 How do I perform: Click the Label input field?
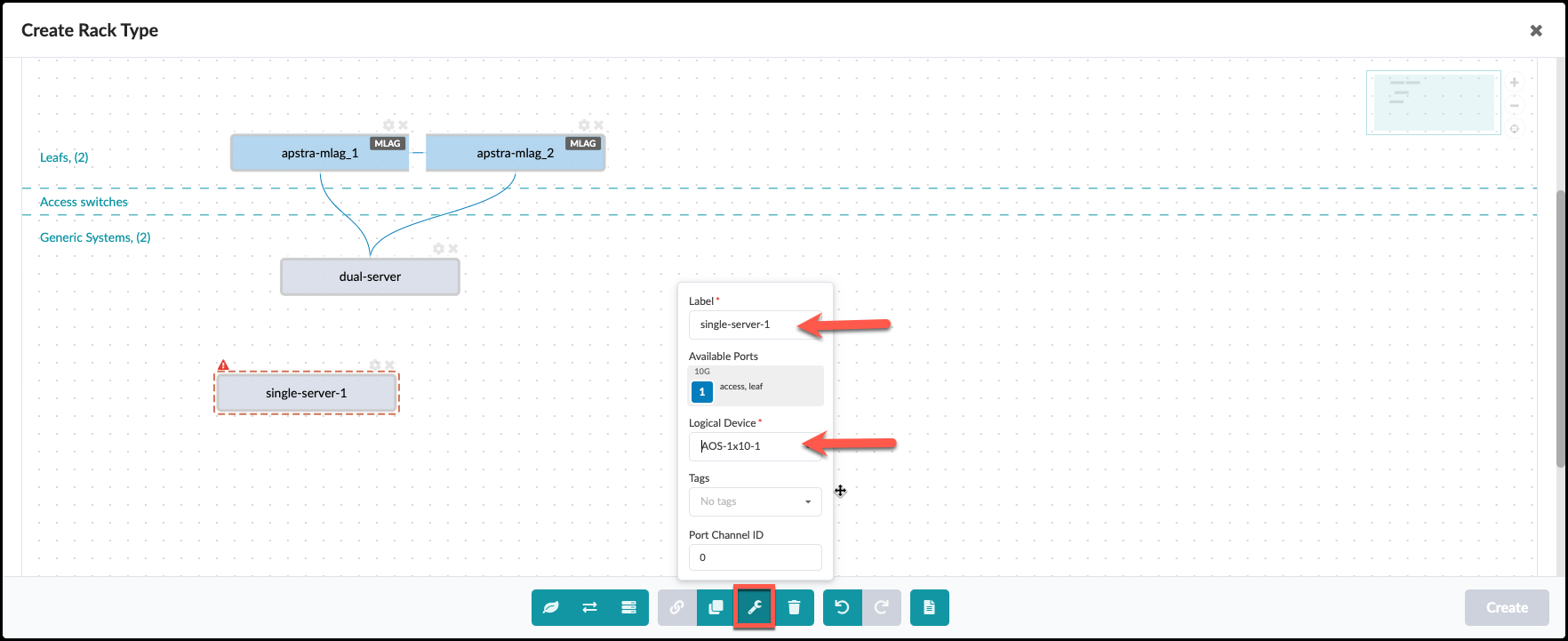click(755, 325)
